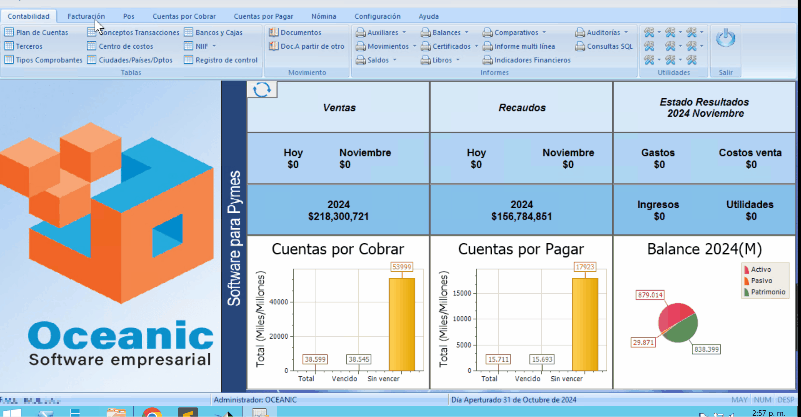Expand the Auxiliares dropdown arrow

pos(404,32)
